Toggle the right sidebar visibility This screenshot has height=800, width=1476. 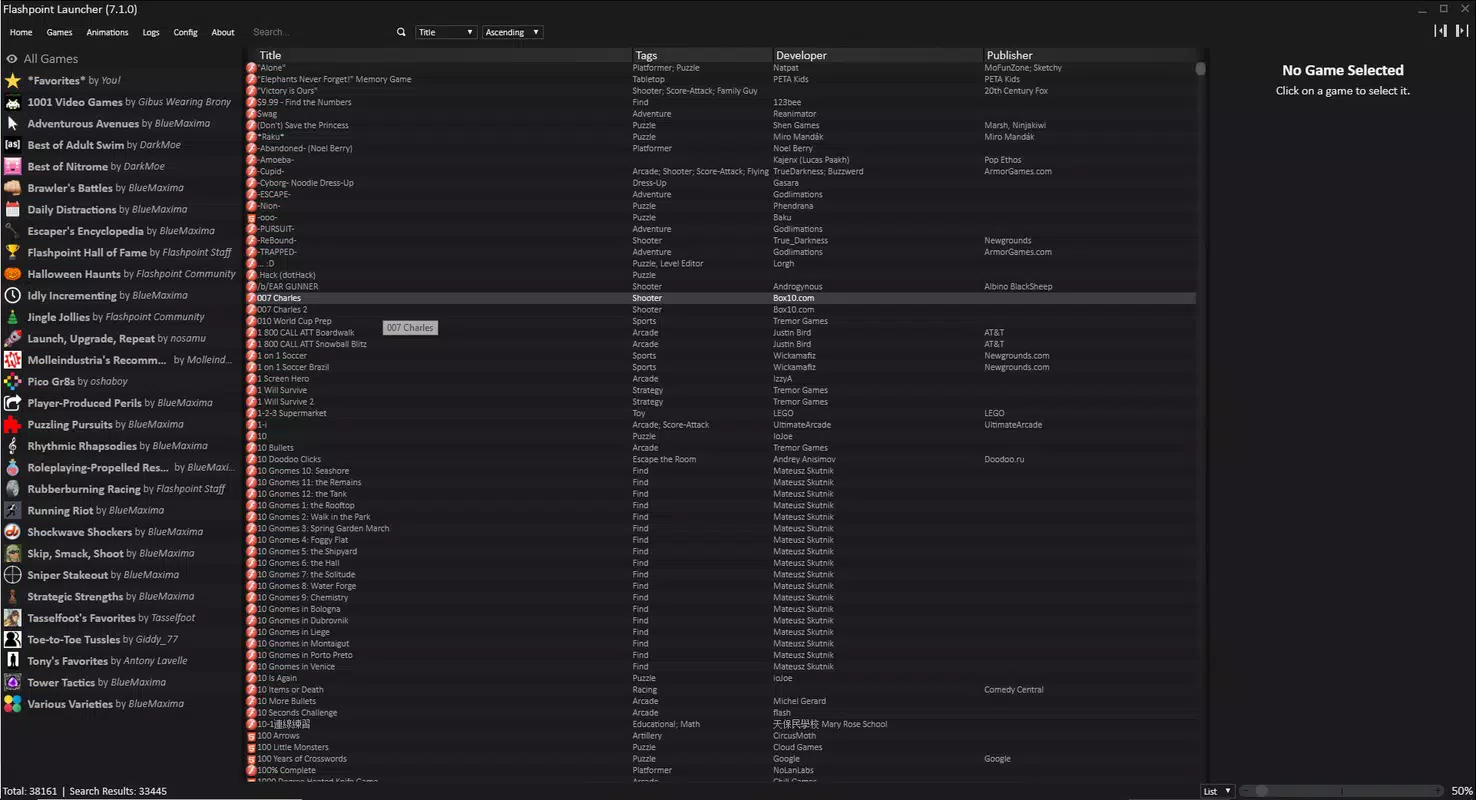(1461, 31)
